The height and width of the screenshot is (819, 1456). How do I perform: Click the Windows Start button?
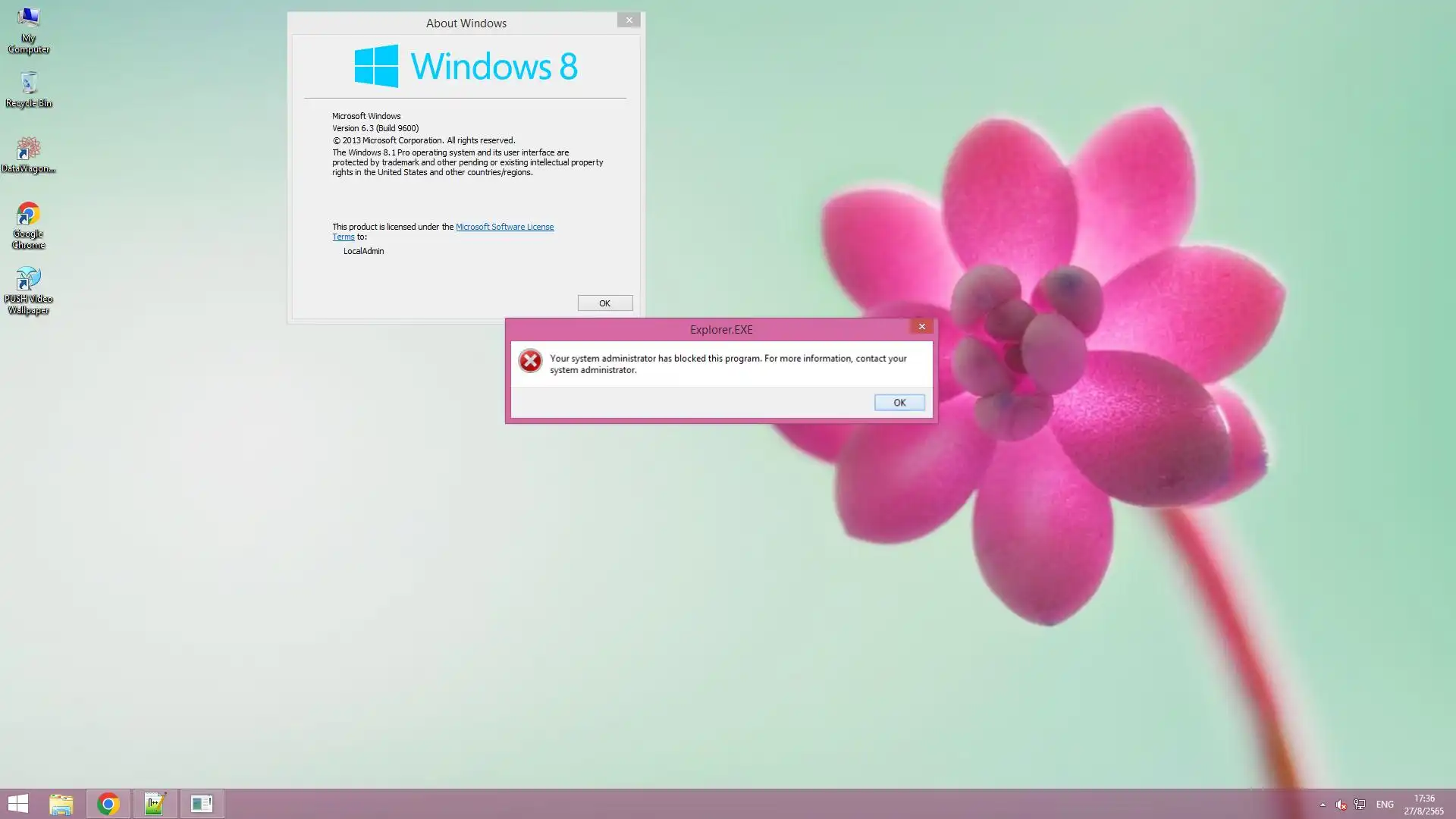click(17, 804)
